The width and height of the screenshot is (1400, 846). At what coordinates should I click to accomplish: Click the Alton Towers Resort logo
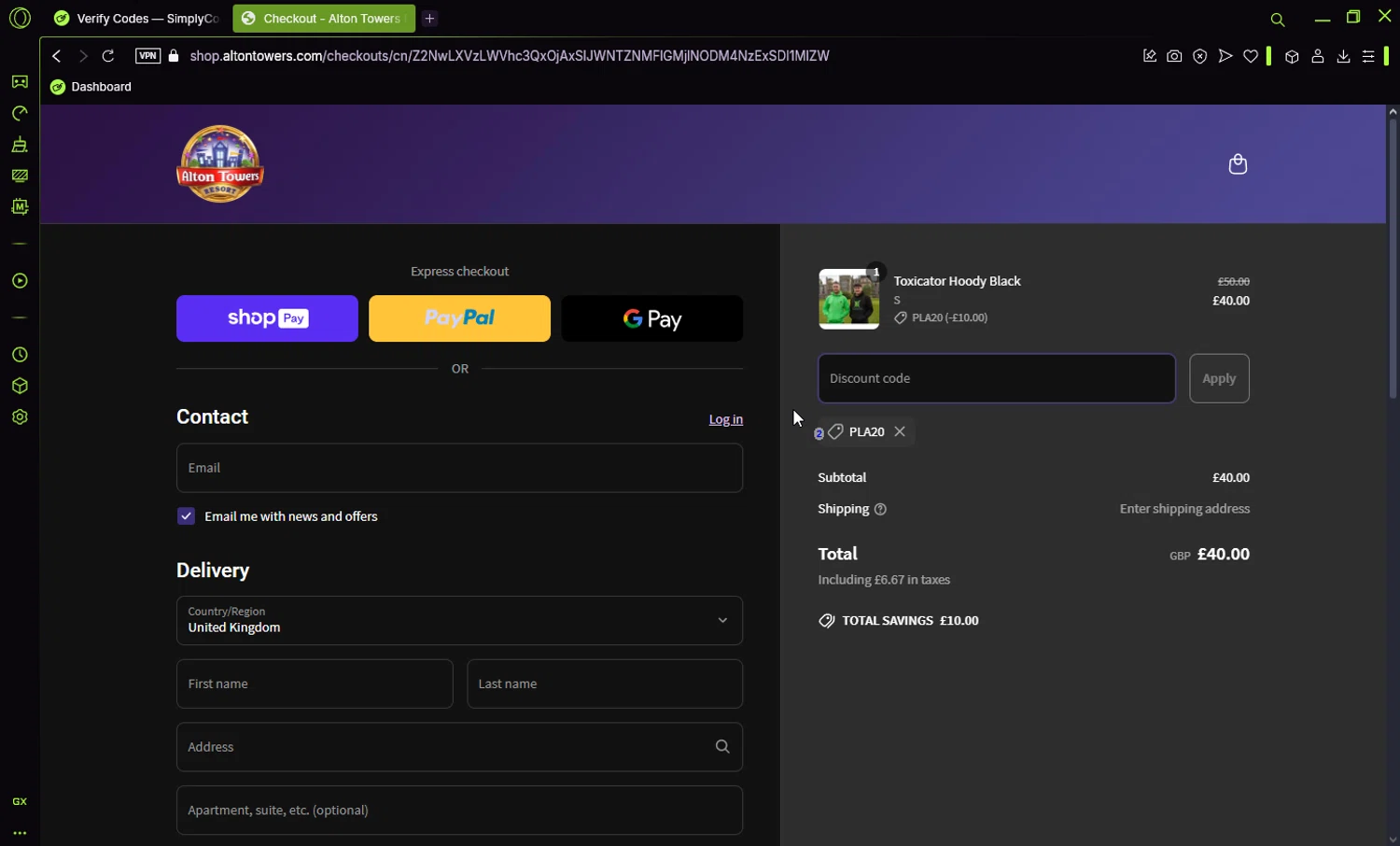[x=220, y=164]
